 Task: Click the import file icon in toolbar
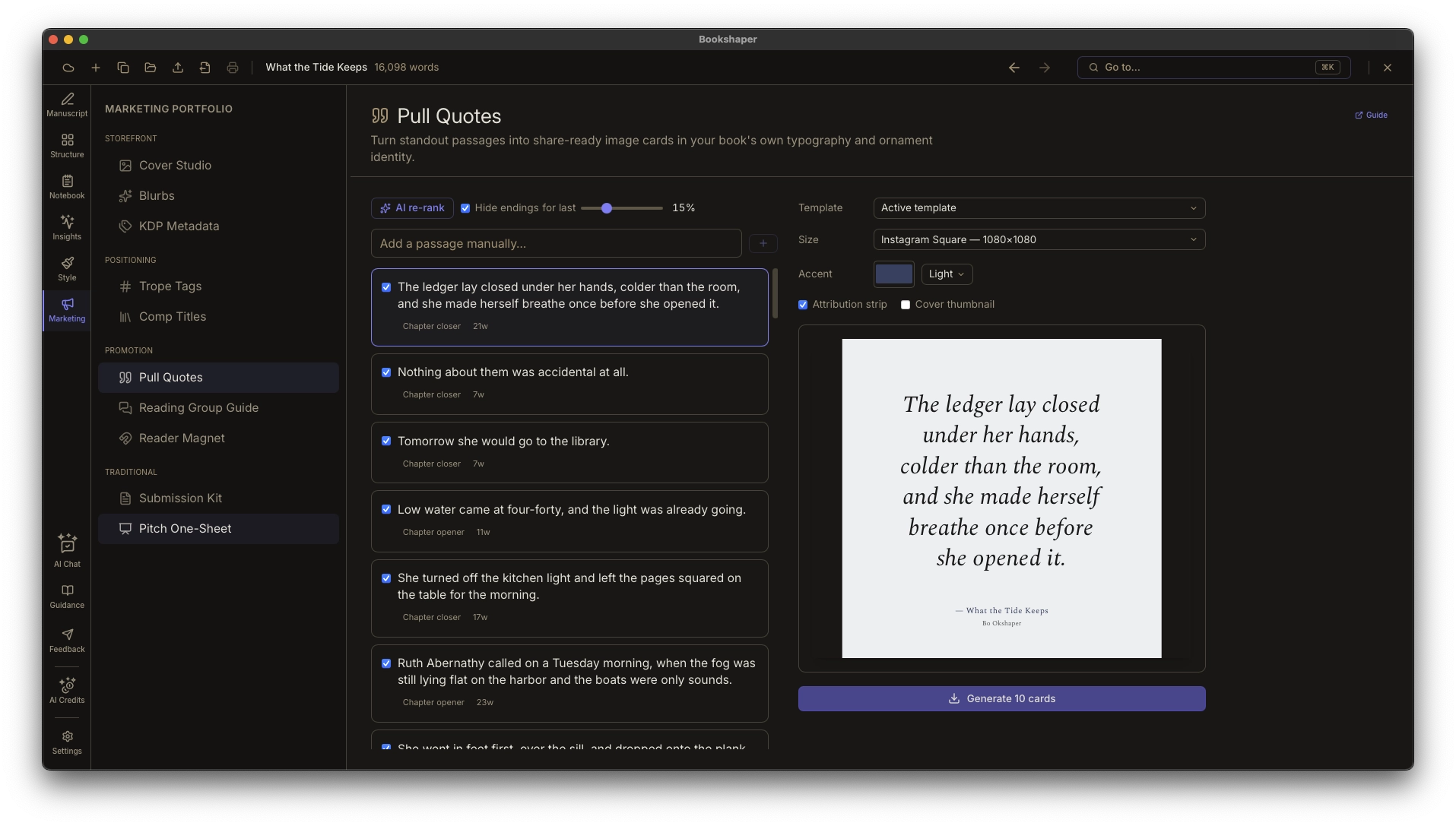click(x=205, y=68)
